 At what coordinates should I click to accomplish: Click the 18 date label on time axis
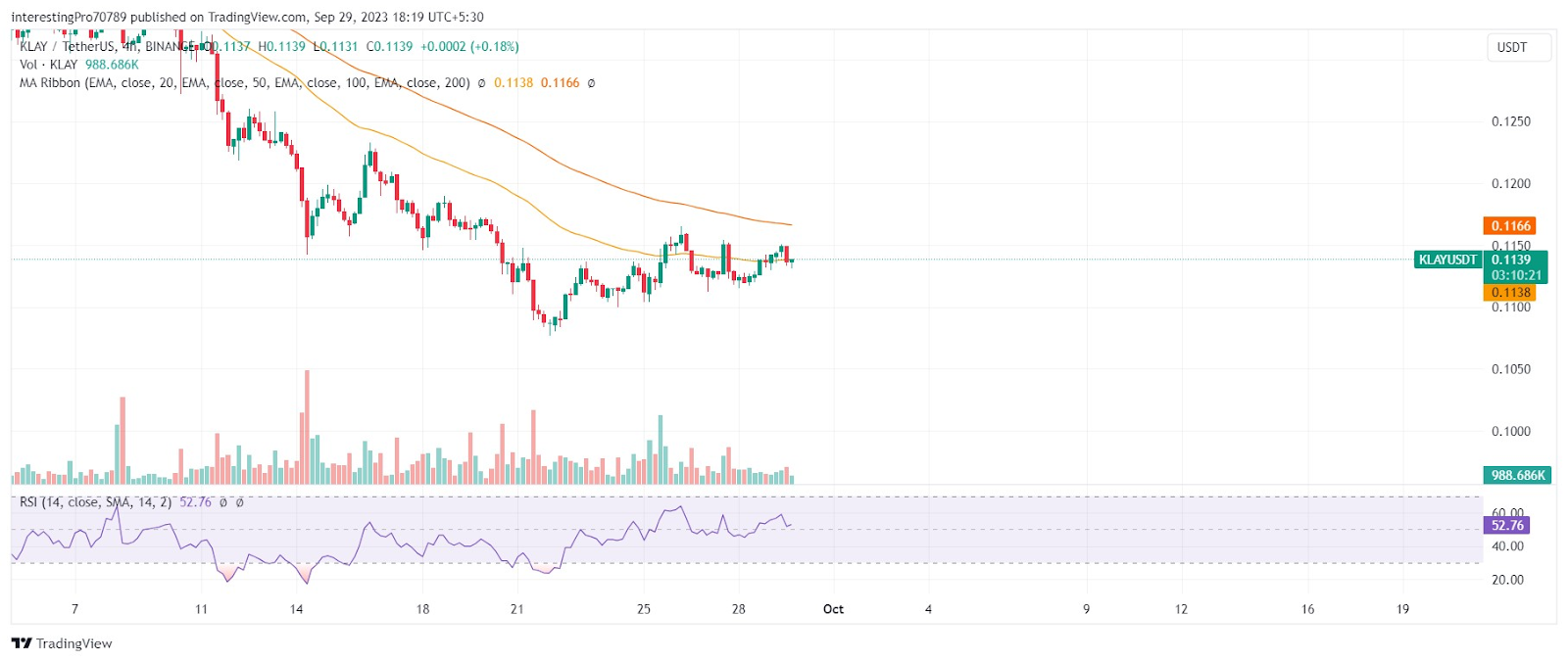422,609
